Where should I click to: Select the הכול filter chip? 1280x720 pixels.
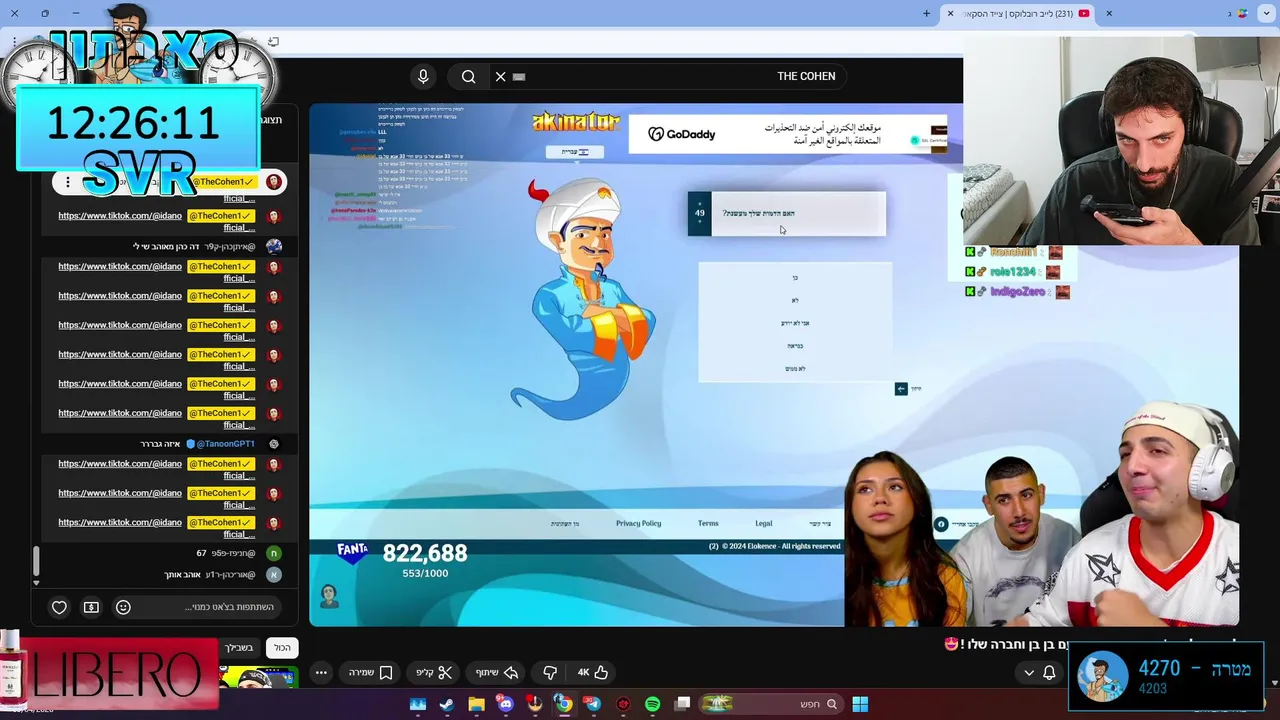pyautogui.click(x=283, y=648)
